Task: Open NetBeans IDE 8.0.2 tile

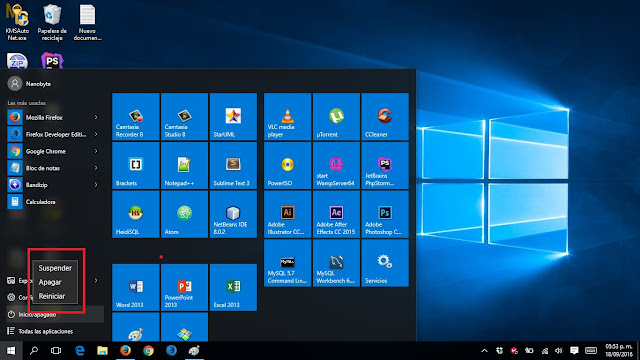Action: pyautogui.click(x=233, y=214)
